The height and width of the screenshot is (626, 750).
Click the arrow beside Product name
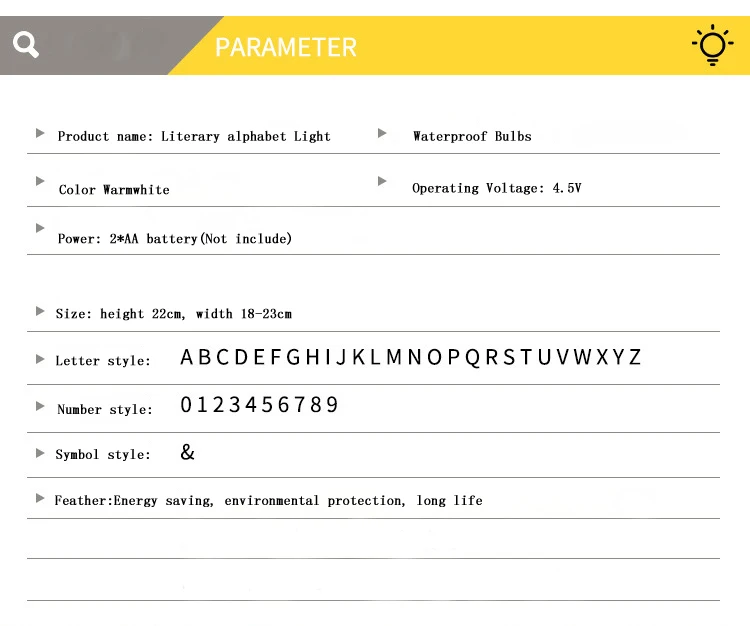point(40,133)
